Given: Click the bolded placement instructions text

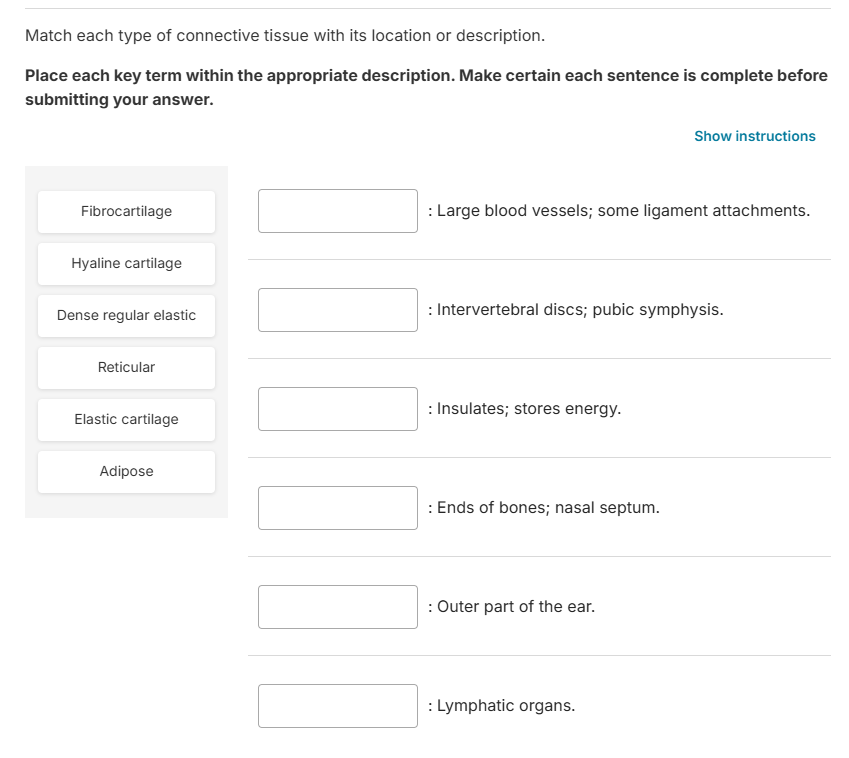Looking at the screenshot, I should tap(424, 87).
